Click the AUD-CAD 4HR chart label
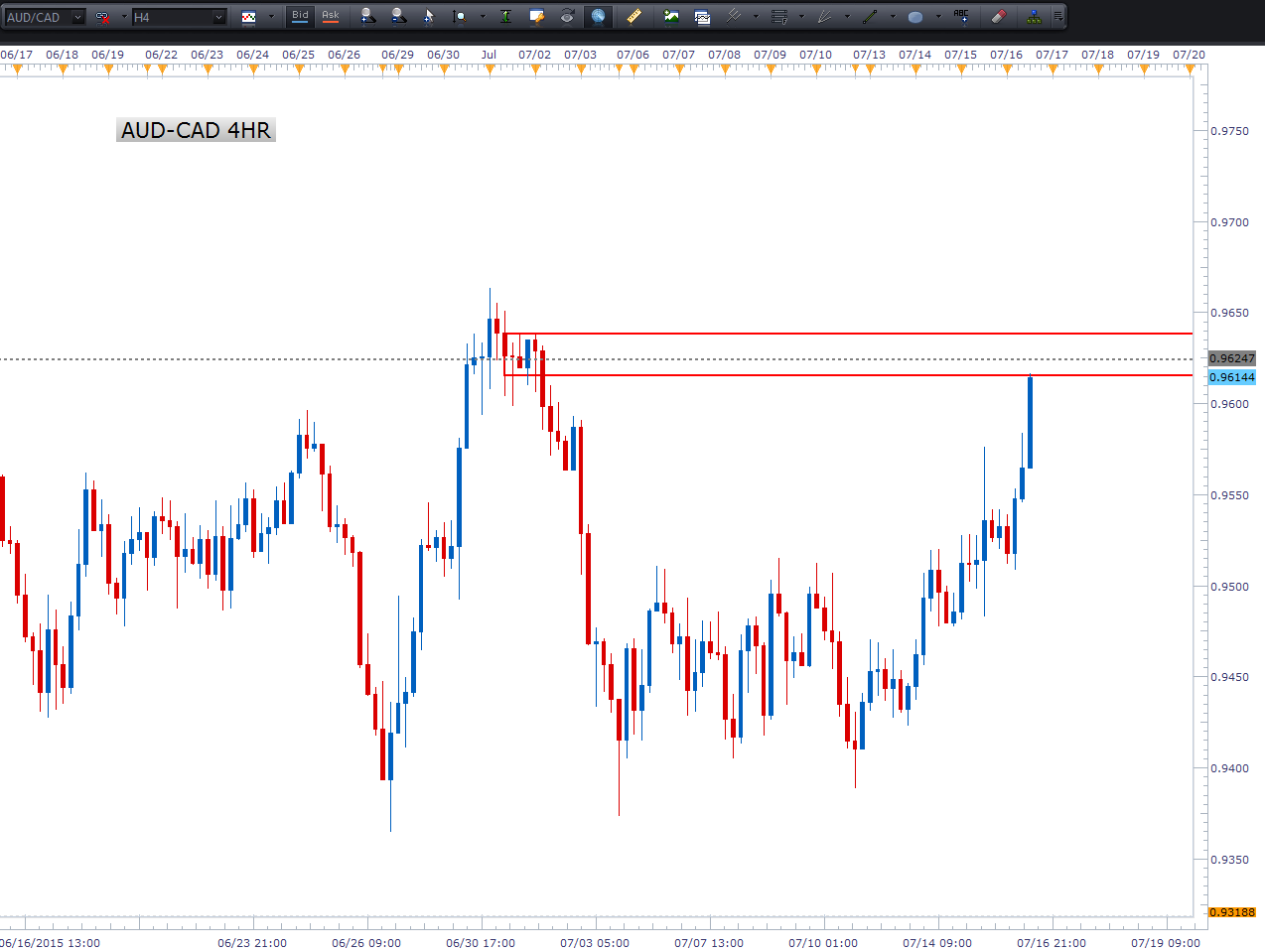1265x952 pixels. tap(196, 130)
